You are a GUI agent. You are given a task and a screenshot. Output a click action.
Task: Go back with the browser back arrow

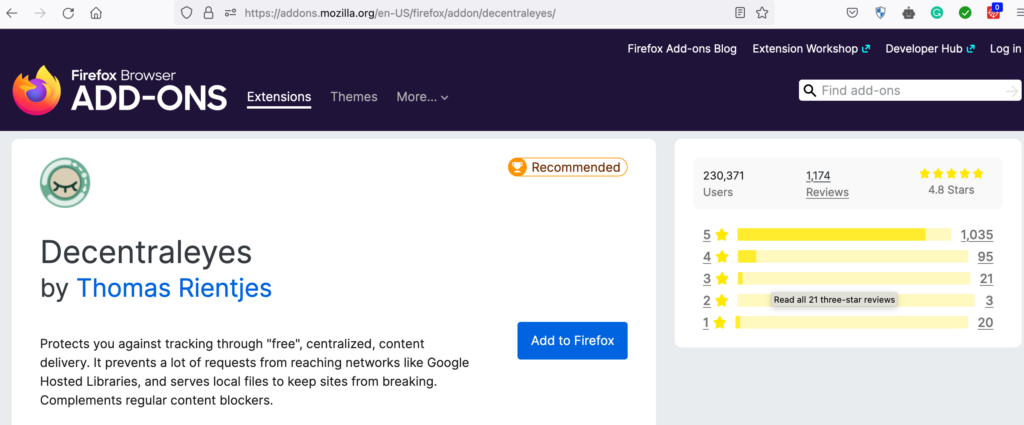pyautogui.click(x=12, y=13)
